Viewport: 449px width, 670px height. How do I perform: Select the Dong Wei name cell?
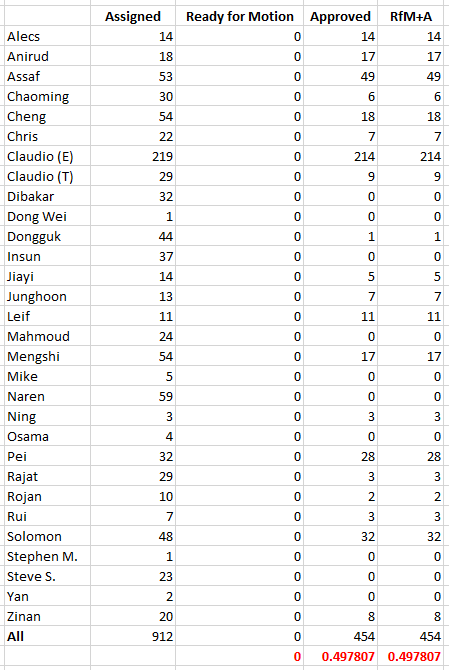(x=47, y=217)
